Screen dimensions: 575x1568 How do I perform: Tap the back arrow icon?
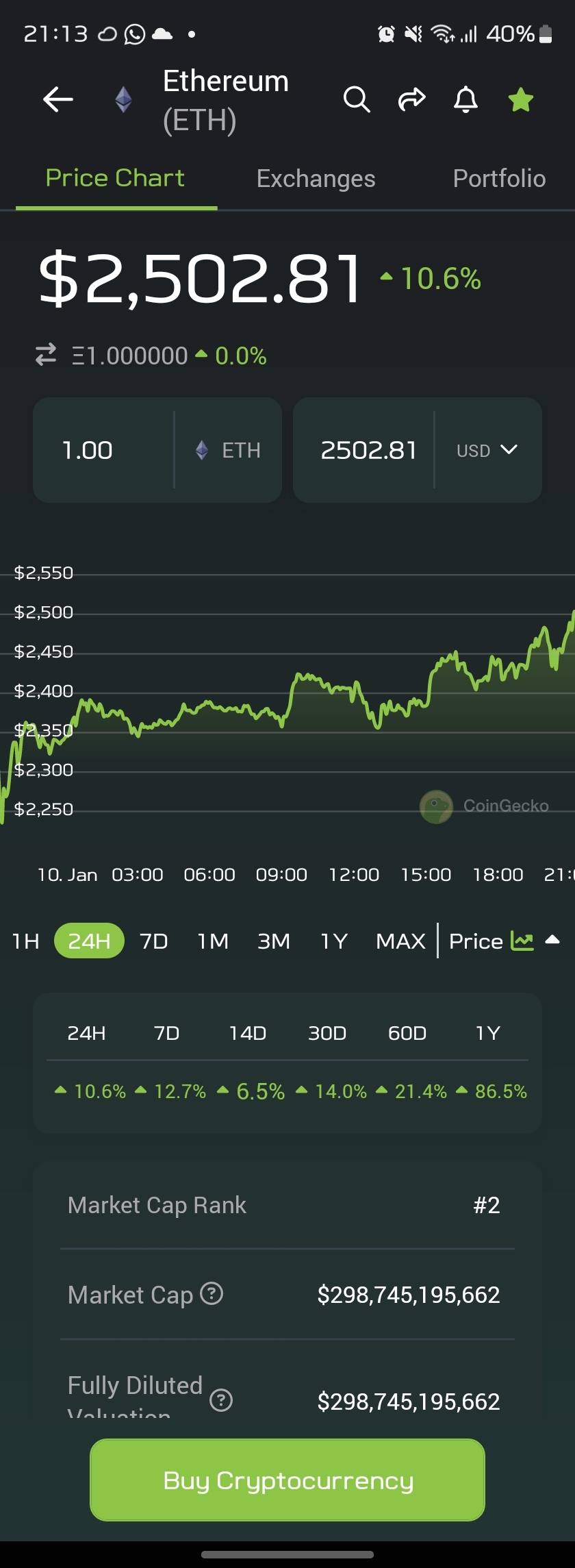tap(58, 100)
